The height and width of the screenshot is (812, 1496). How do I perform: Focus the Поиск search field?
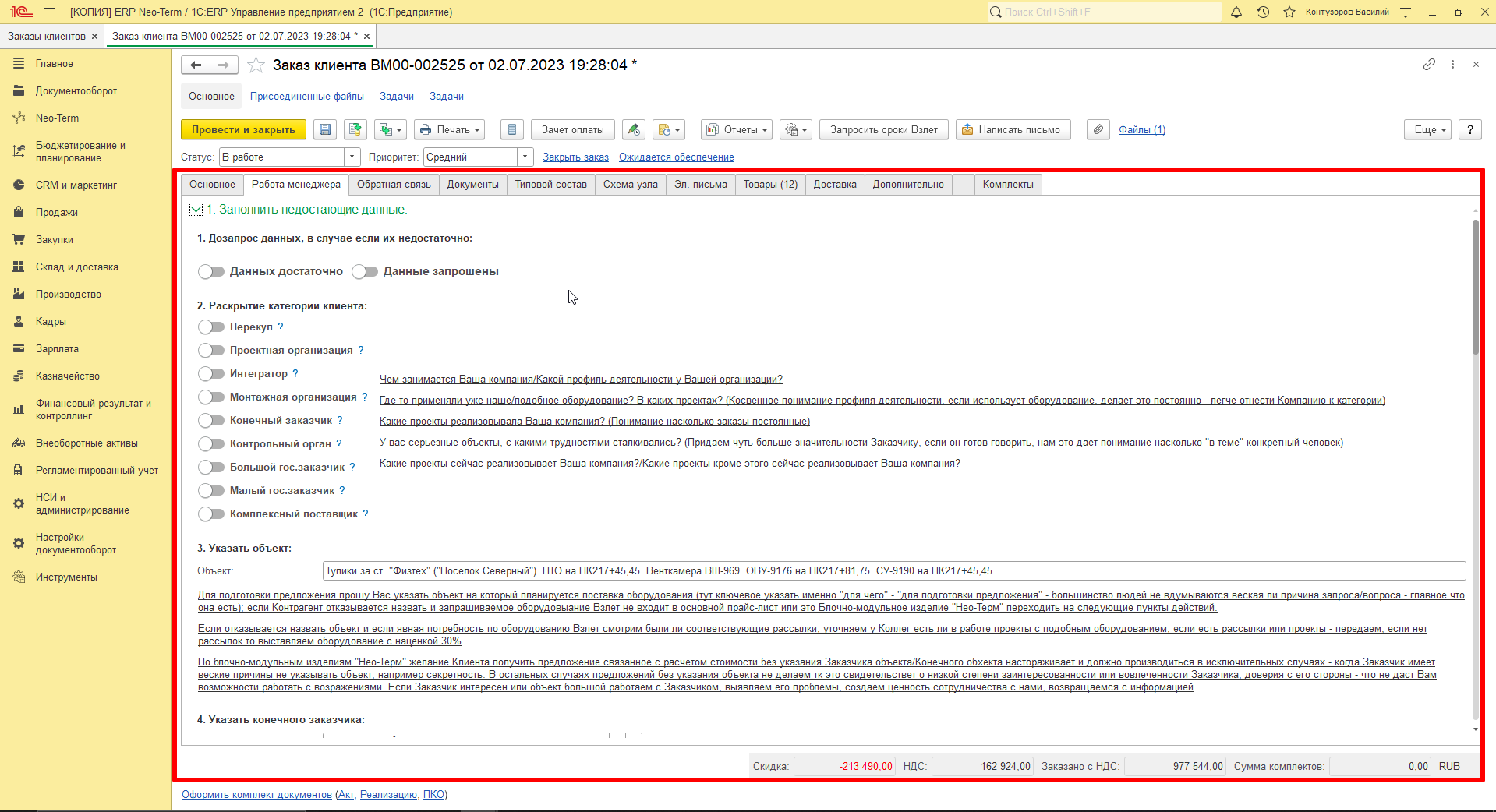click(x=1105, y=12)
